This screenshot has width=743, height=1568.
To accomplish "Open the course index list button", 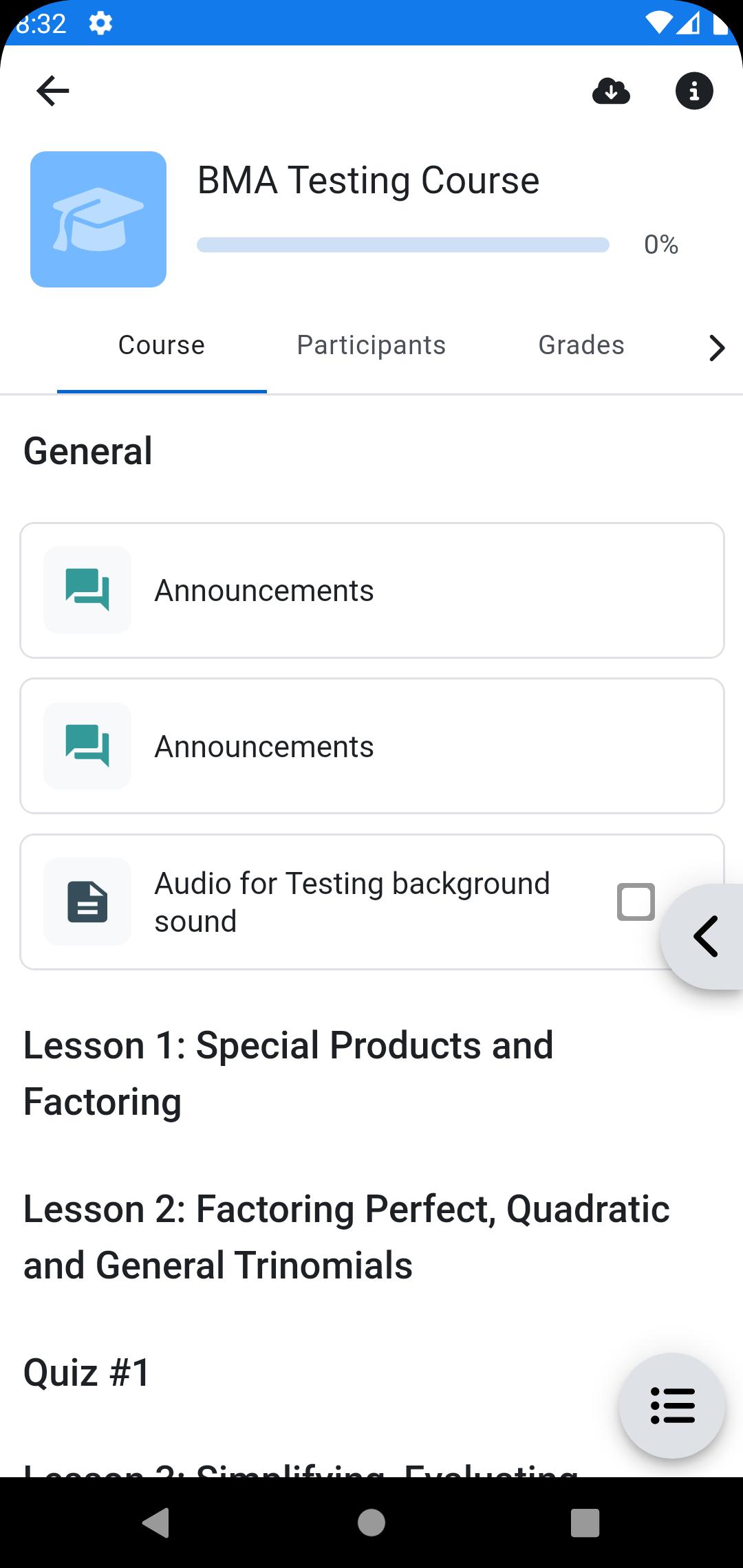I will 672,1405.
